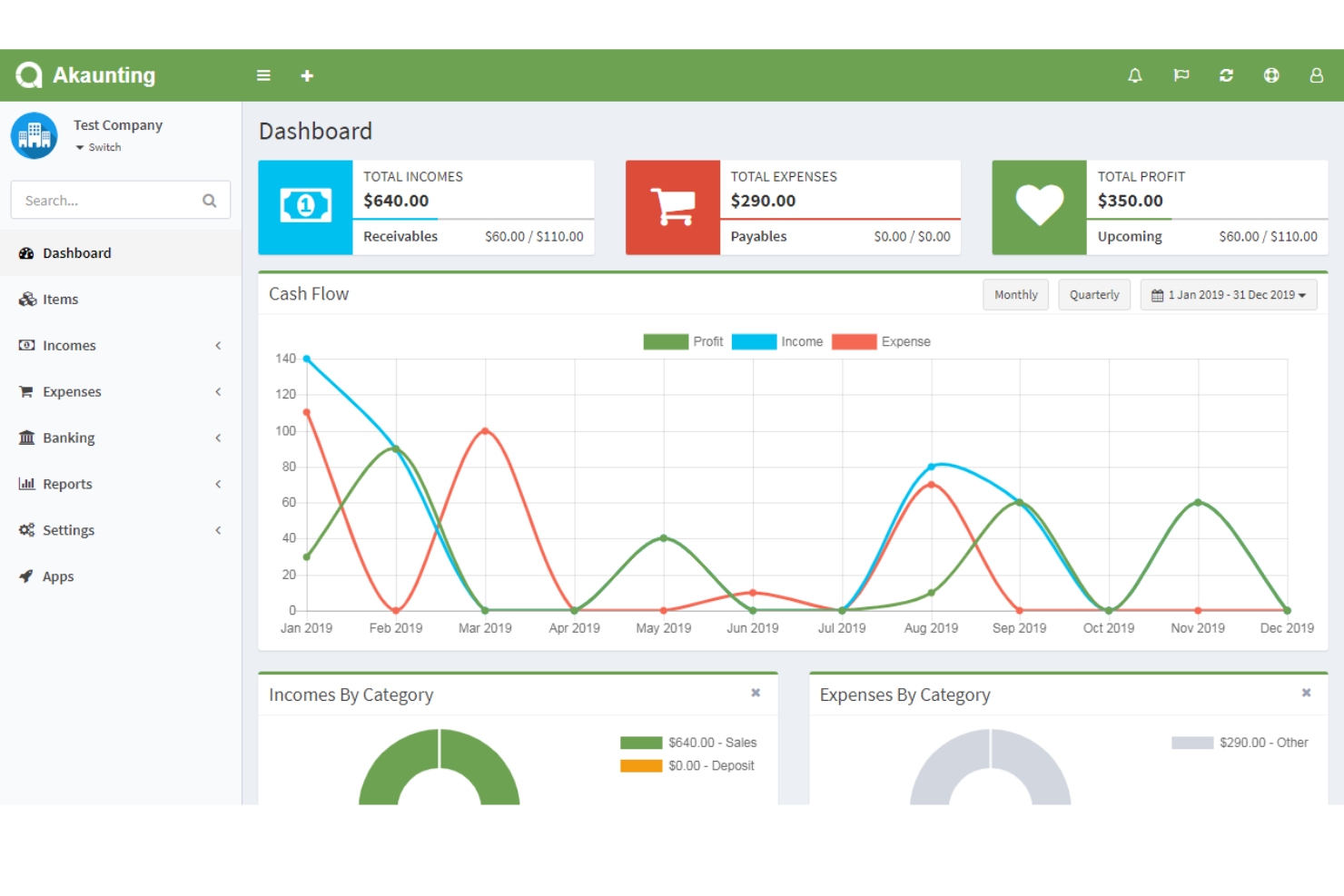
Task: Open the date range dropdown
Action: click(1228, 295)
